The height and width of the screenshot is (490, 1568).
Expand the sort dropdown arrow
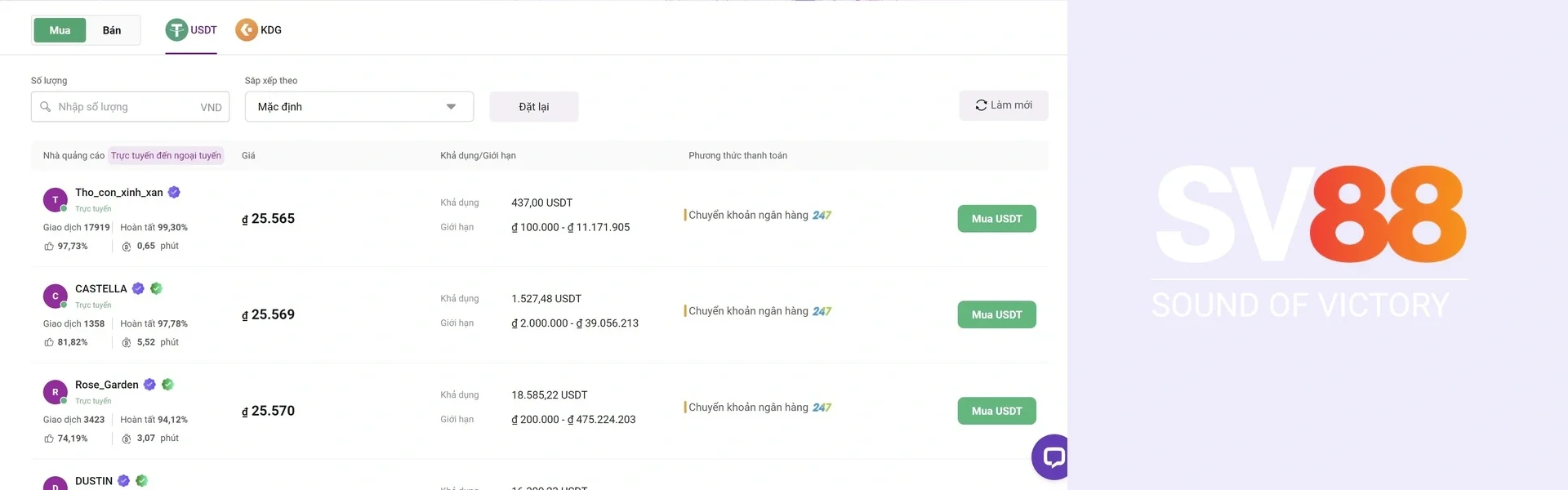451,107
